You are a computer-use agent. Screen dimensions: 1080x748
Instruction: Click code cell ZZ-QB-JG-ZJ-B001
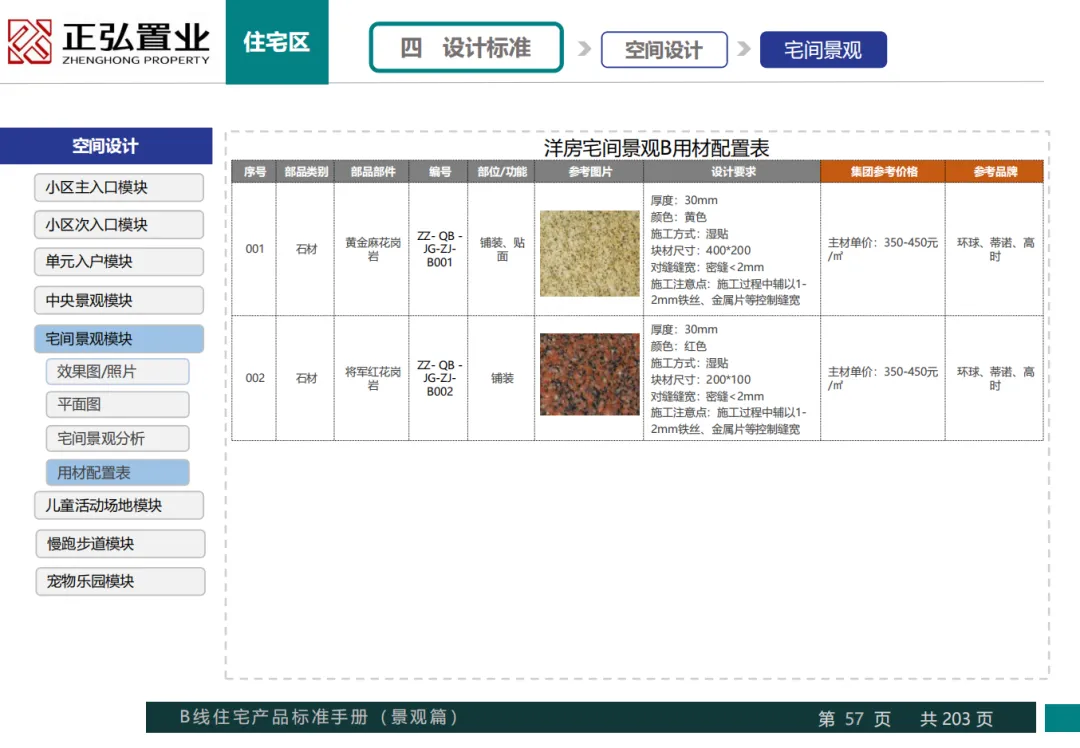point(439,249)
